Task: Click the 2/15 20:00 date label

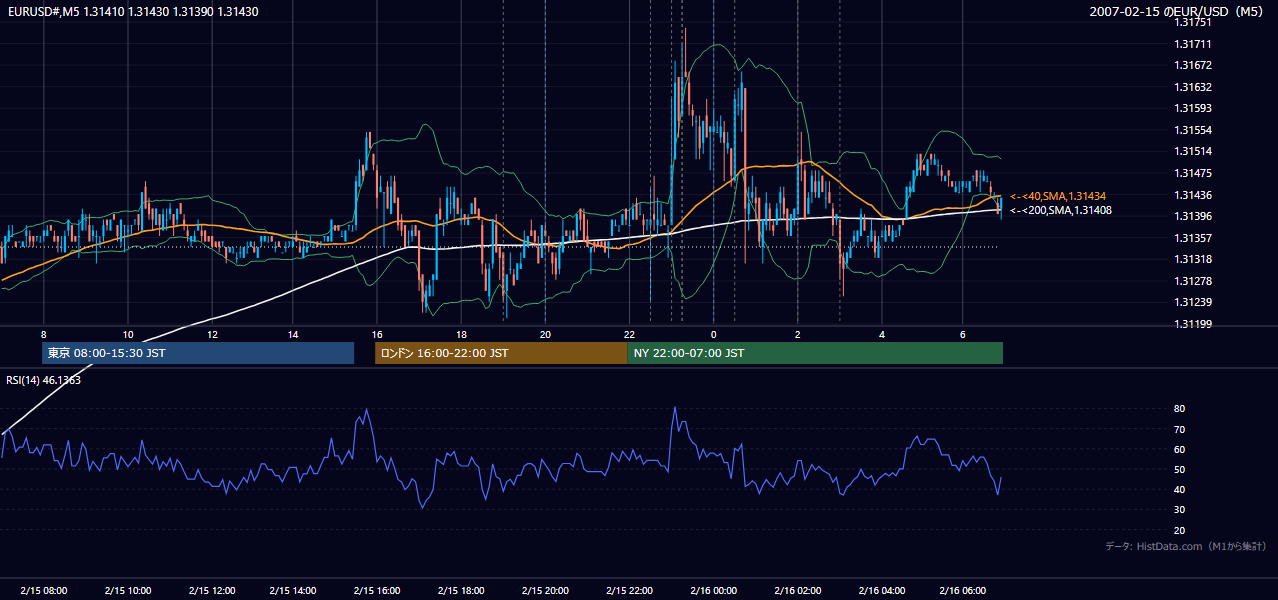Action: click(x=545, y=590)
